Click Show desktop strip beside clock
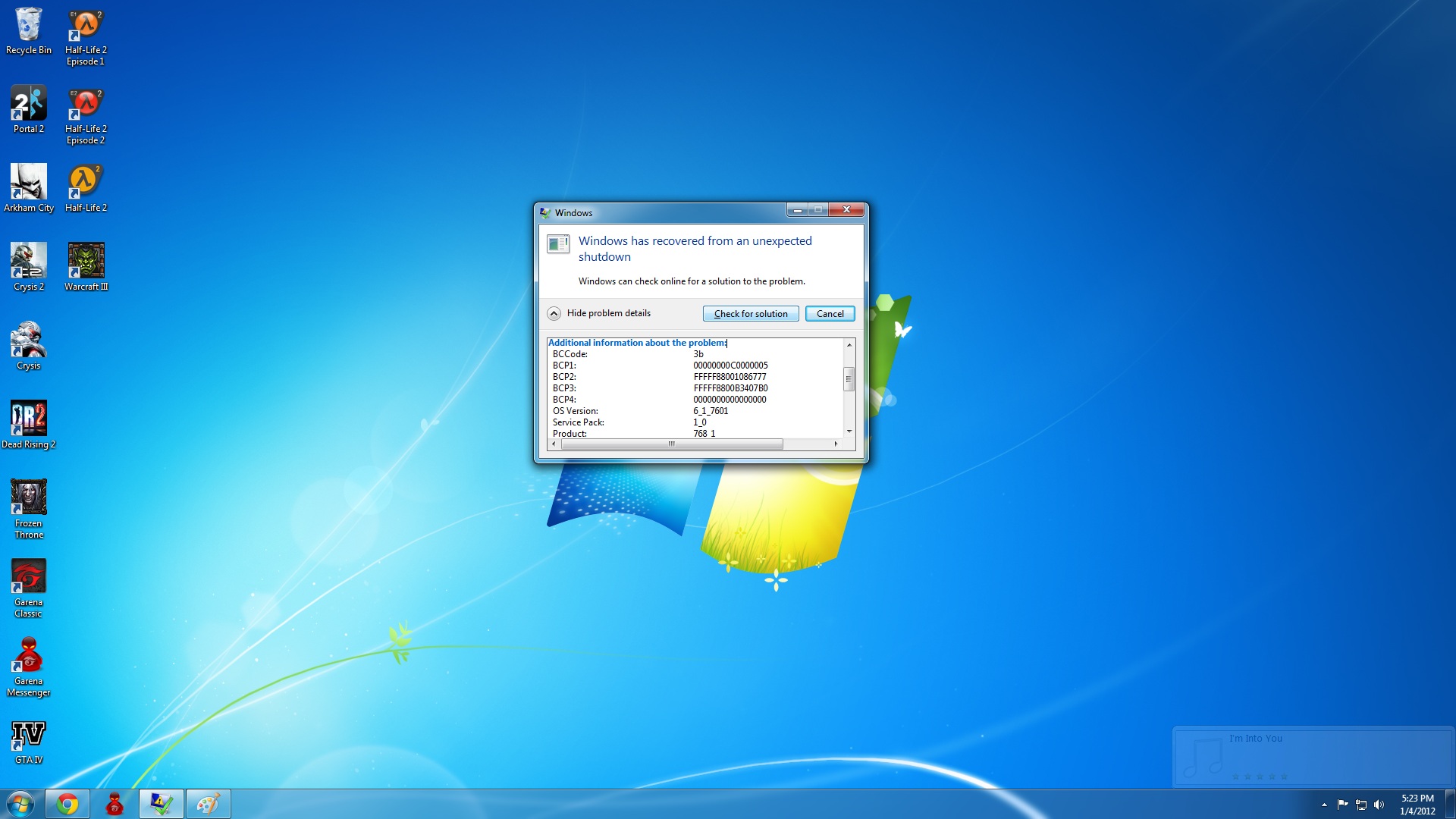The width and height of the screenshot is (1456, 819). tap(1450, 804)
